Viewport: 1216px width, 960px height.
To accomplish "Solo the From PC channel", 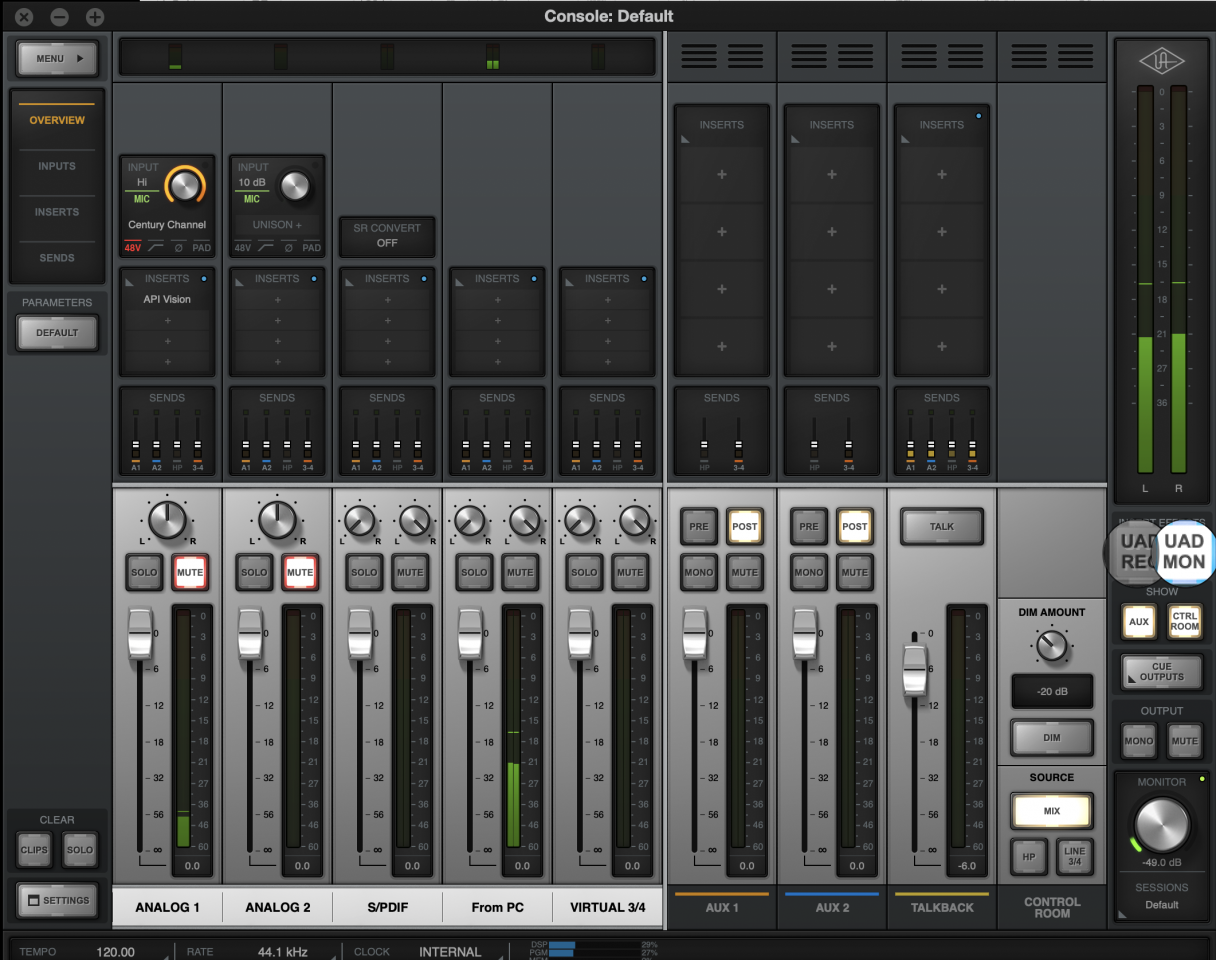I will [x=475, y=572].
